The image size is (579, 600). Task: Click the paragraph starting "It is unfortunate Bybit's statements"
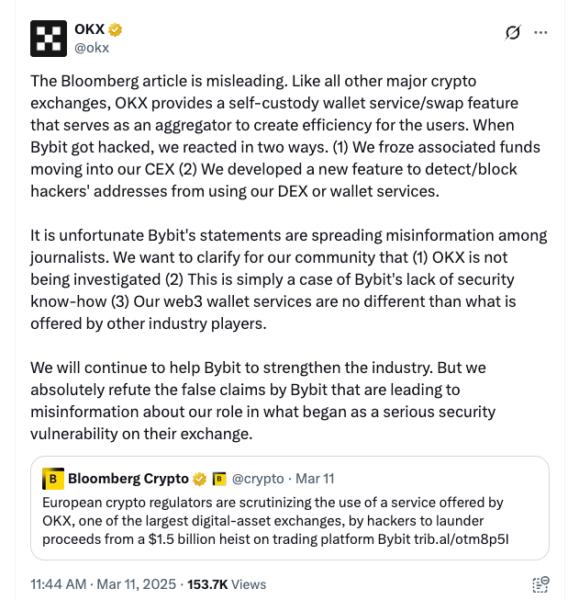pos(289,279)
